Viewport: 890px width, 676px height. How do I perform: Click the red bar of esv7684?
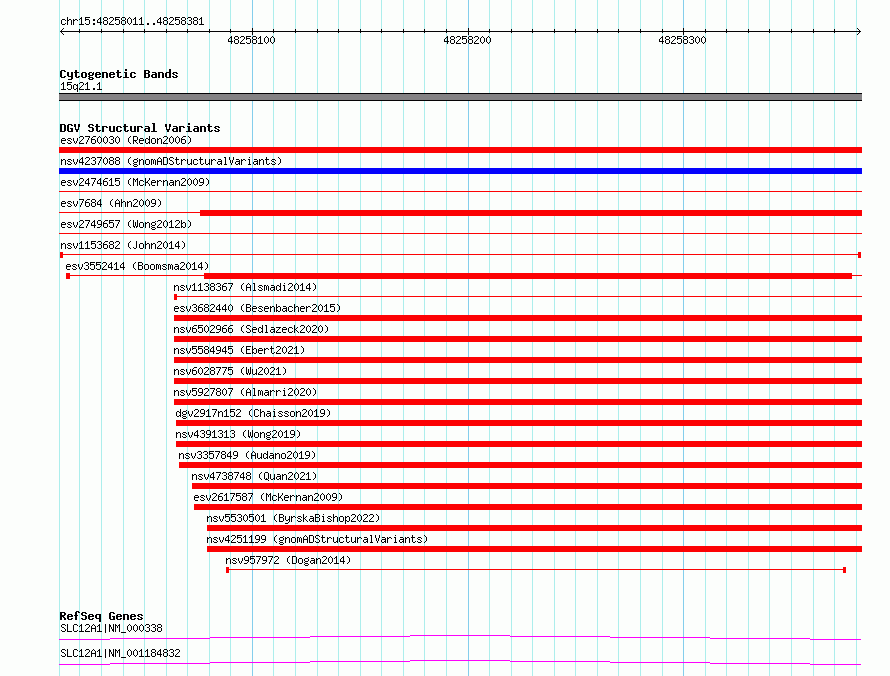531,213
